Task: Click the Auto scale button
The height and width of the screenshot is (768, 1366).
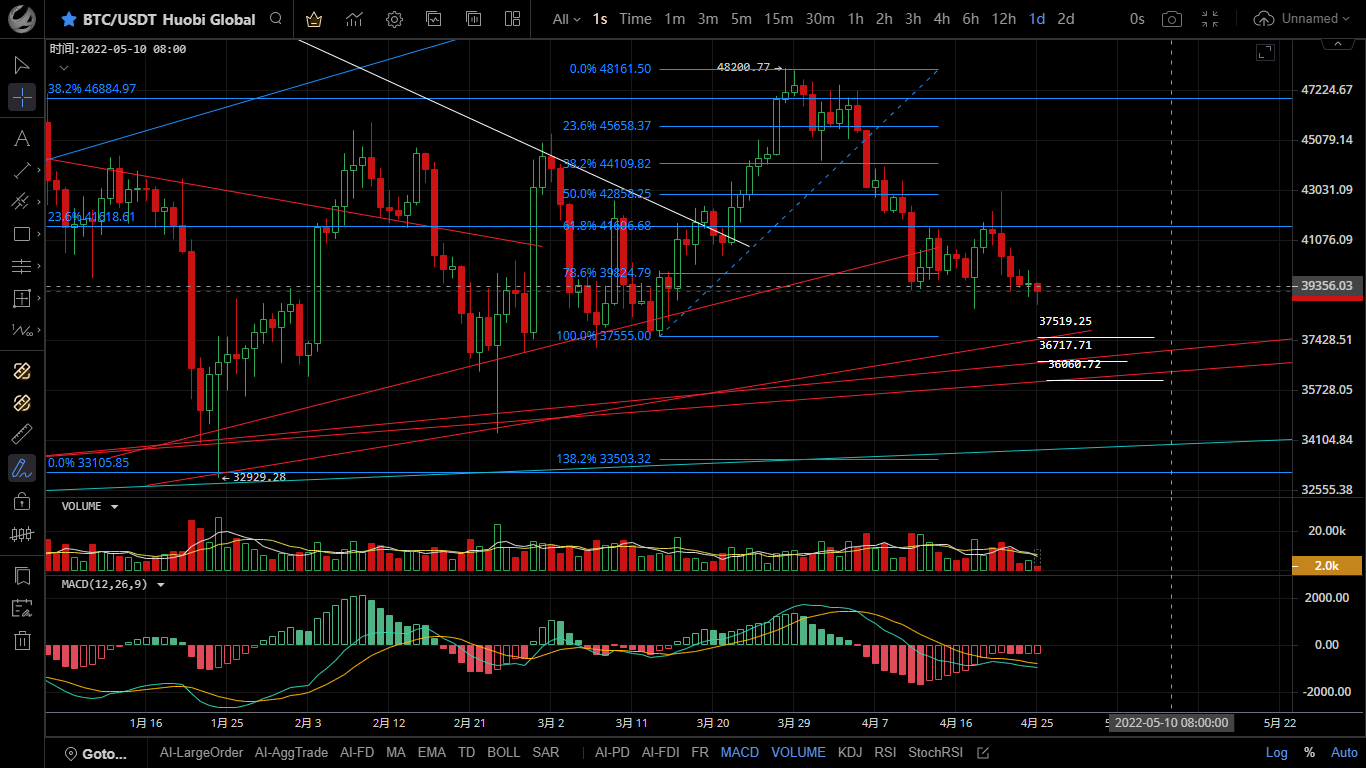Action: 1344,753
